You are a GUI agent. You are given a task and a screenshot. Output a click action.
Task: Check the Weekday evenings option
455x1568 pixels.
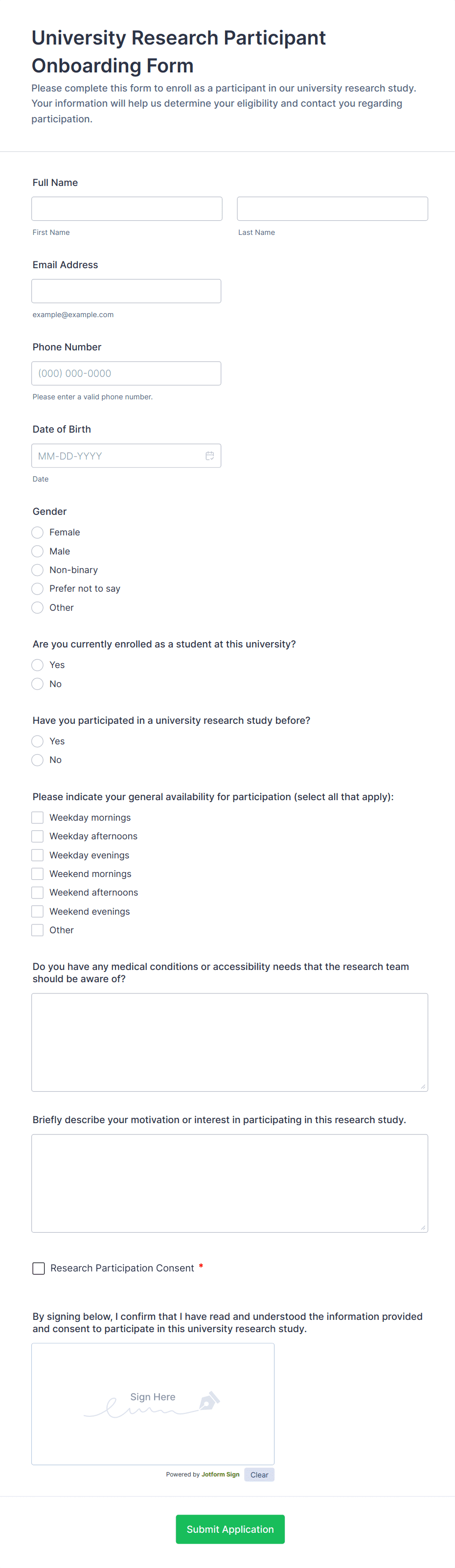click(x=38, y=855)
